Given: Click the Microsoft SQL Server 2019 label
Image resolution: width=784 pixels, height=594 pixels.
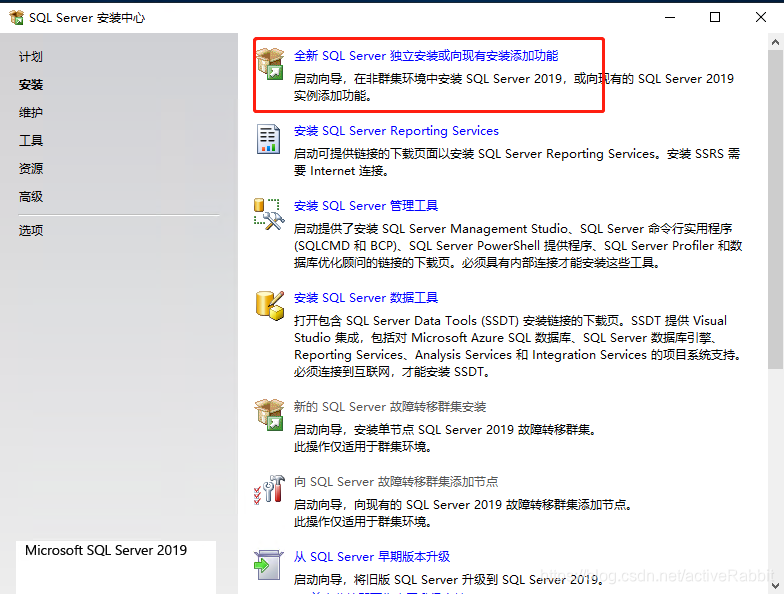Looking at the screenshot, I should click(x=106, y=550).
